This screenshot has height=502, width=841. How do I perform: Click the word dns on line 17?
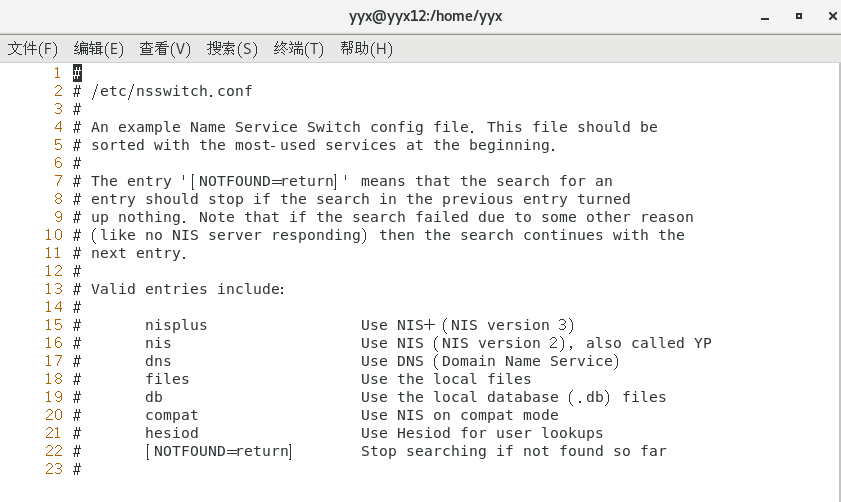coord(158,361)
